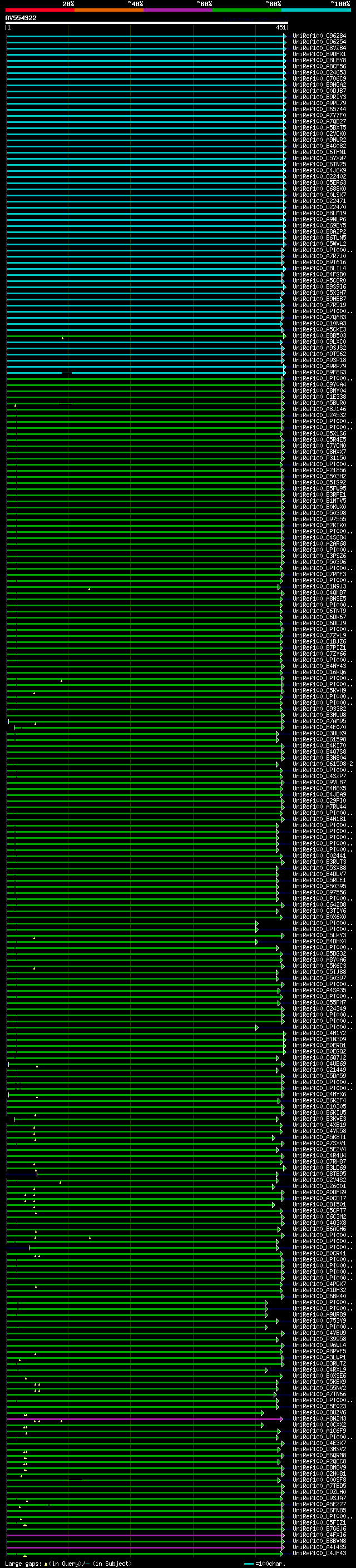
Task: Select the UniRef100_Q5ER63 label
Action: coord(319,182)
